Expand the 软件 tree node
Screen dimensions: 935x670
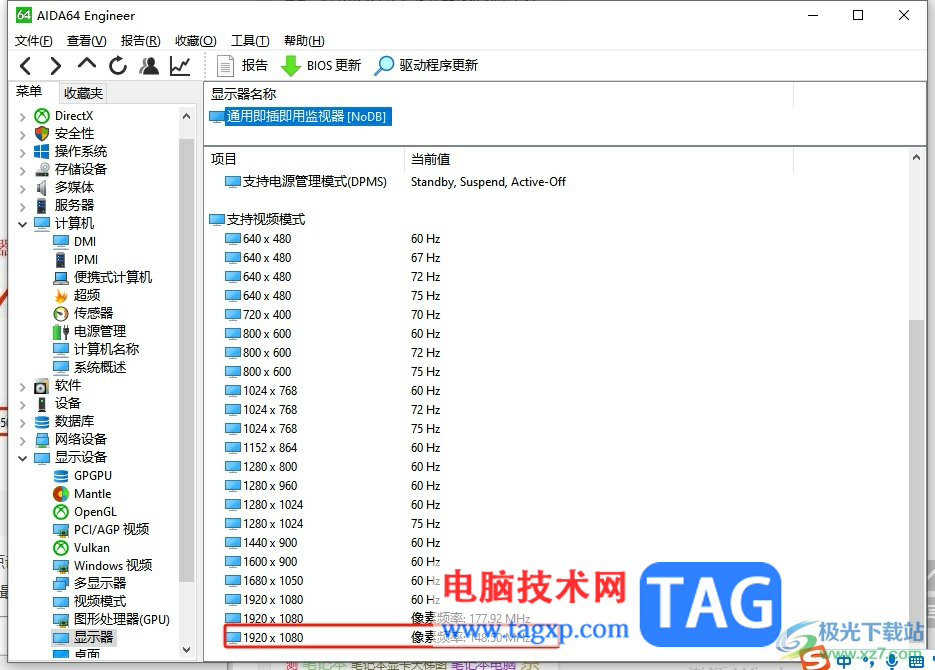(23, 386)
